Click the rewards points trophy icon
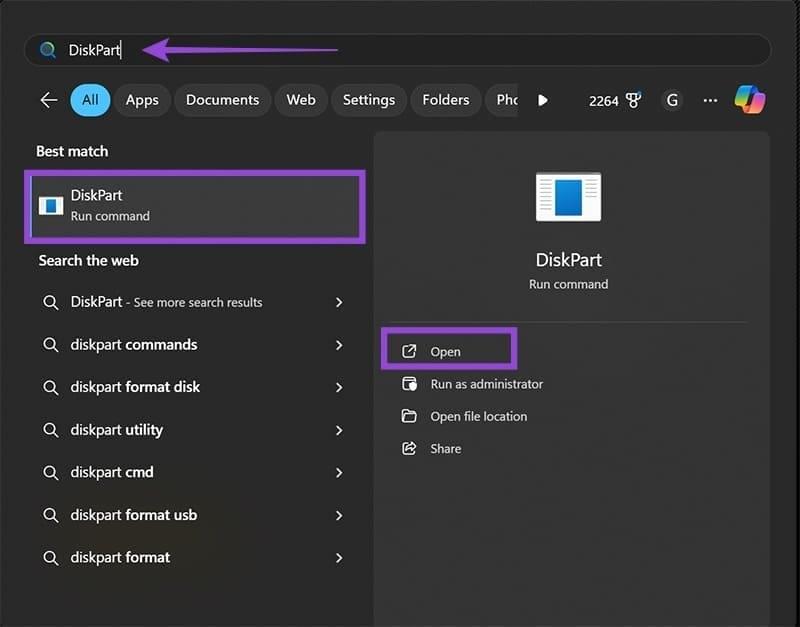800x627 pixels. click(x=632, y=100)
